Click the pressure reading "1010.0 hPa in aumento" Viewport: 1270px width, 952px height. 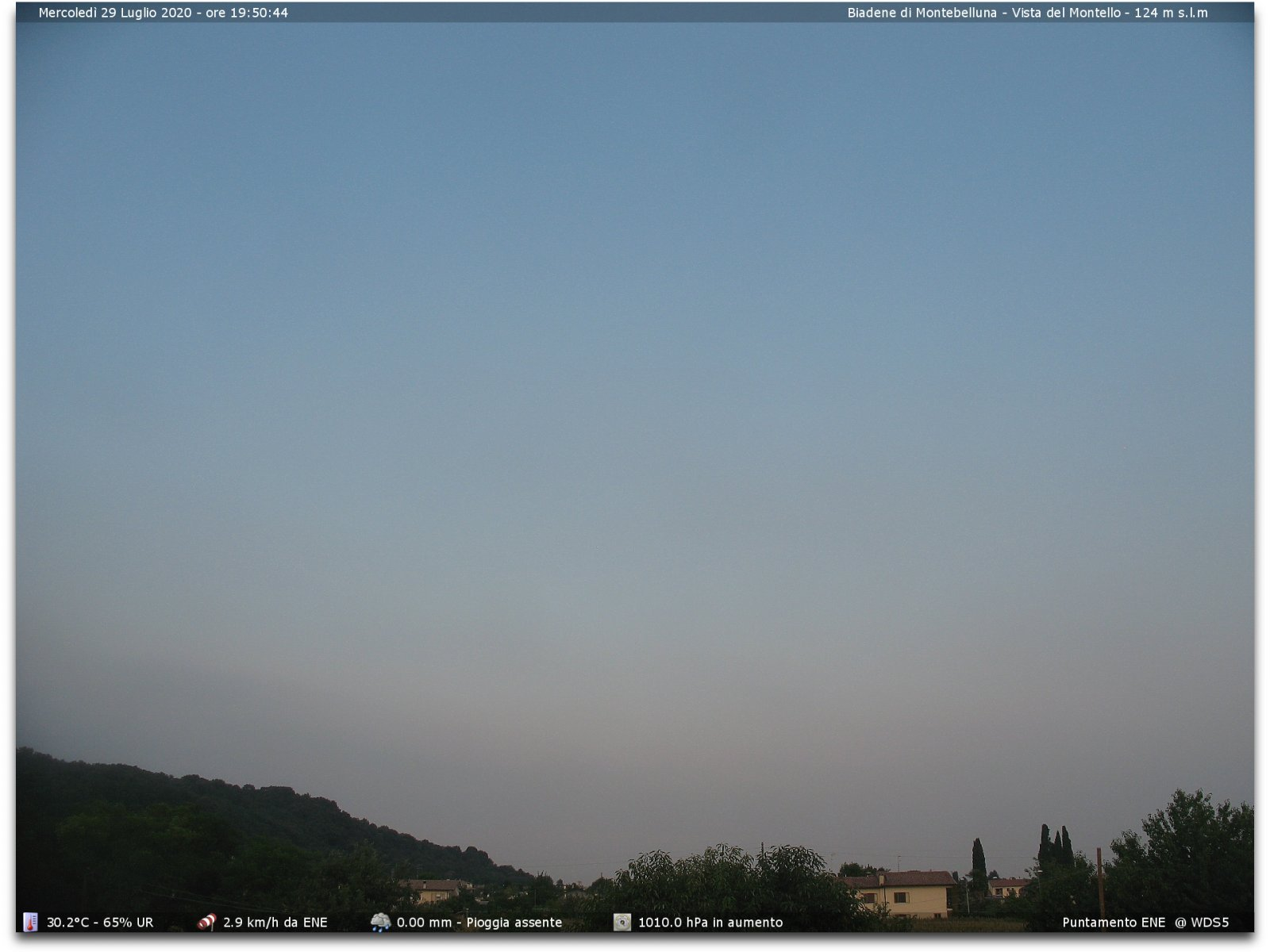710,923
